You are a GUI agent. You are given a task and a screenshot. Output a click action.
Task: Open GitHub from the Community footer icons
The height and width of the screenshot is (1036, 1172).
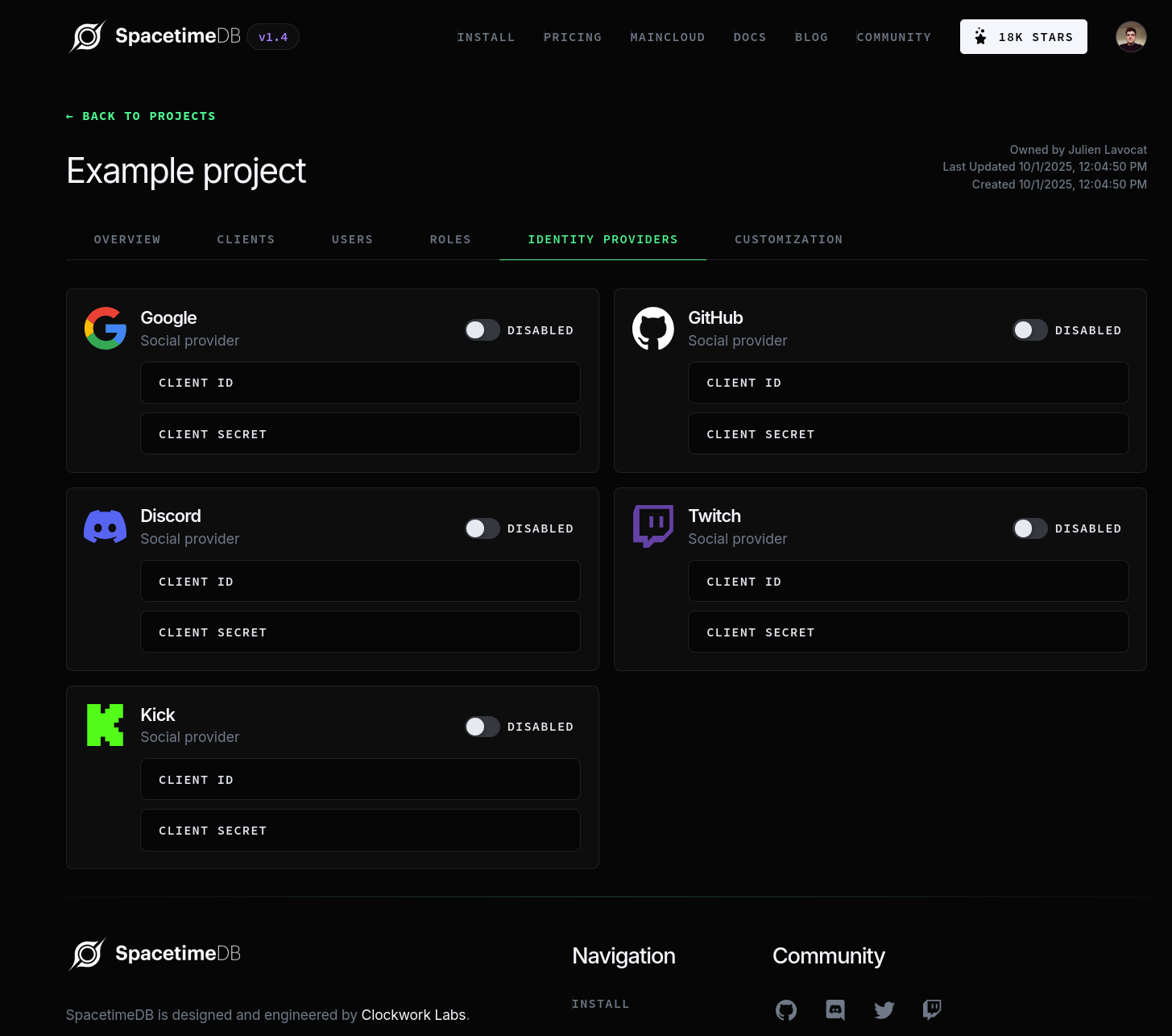(x=786, y=1009)
